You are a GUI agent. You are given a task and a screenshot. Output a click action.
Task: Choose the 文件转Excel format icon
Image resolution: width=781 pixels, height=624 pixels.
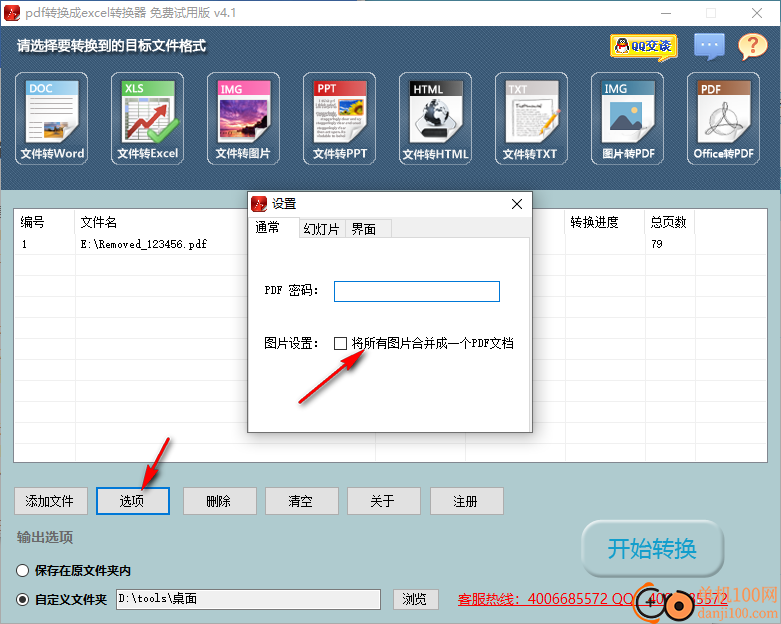(x=147, y=119)
